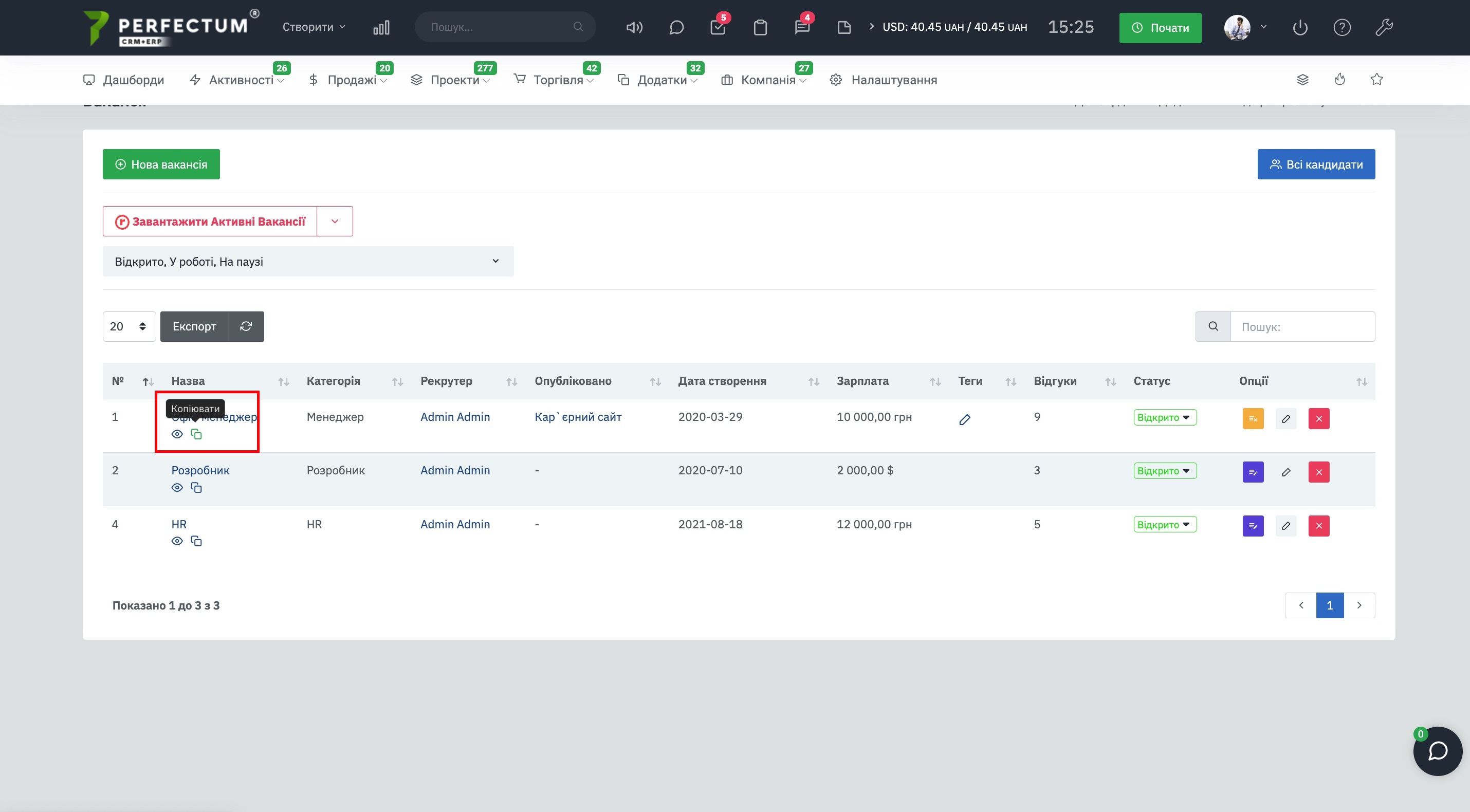Edit the Офіс менеджер vacancy
Screen dimensions: 1470x812
(1286, 418)
